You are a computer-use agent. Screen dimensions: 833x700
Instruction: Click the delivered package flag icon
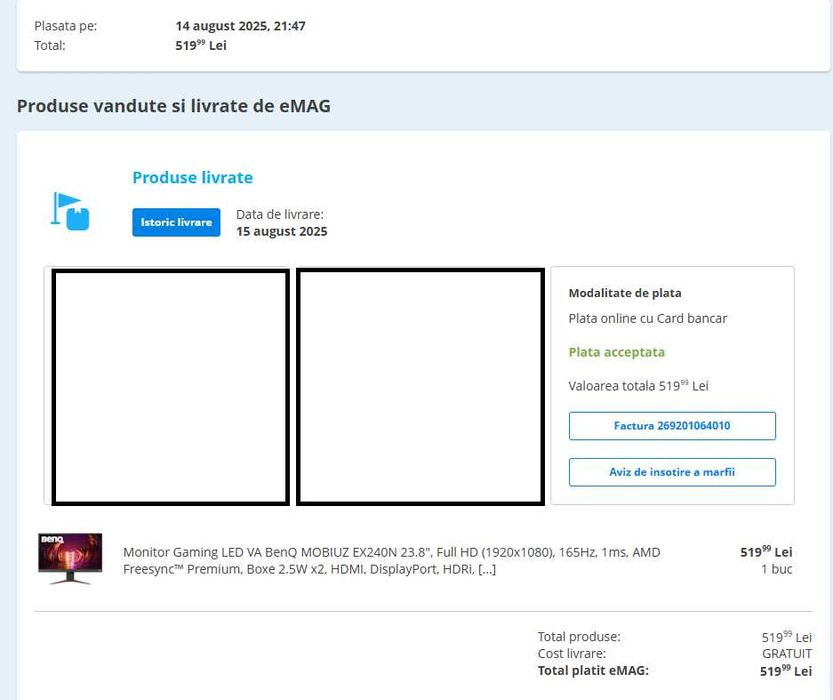click(x=70, y=211)
